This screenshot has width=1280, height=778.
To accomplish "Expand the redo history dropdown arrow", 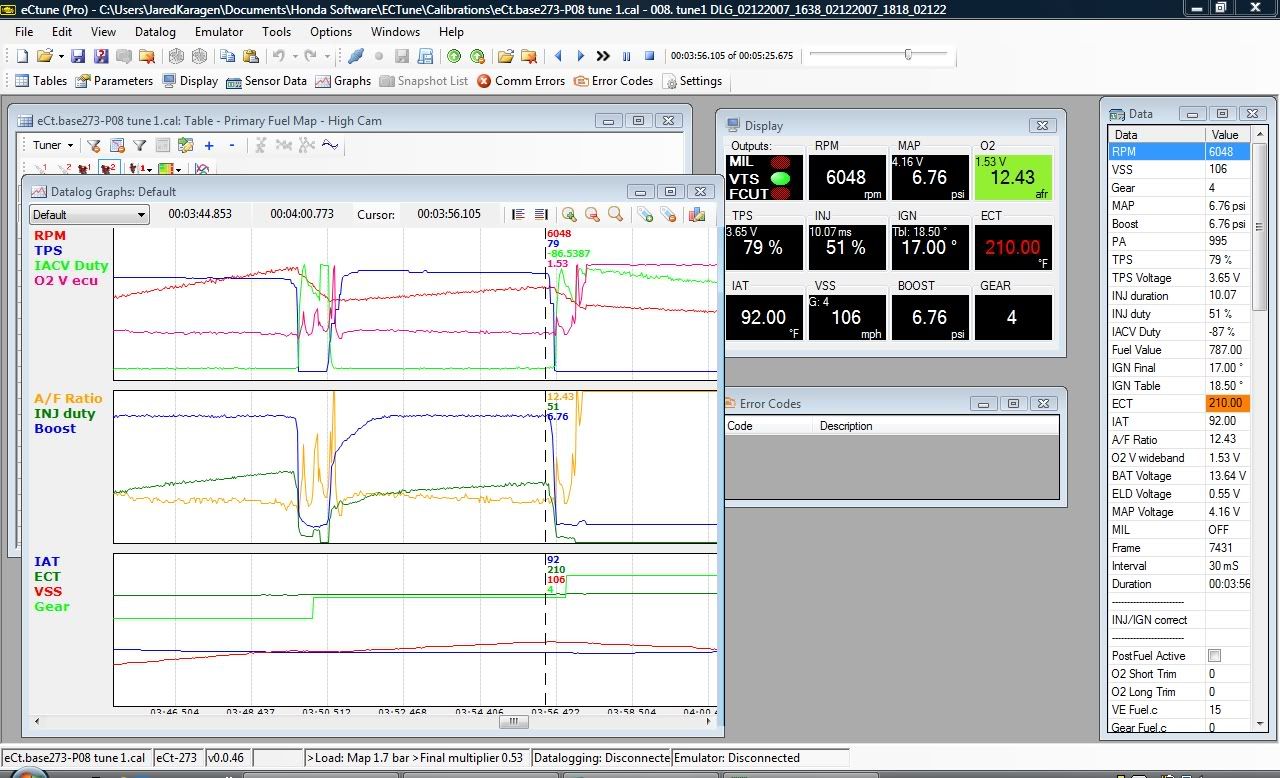I will click(x=327, y=56).
